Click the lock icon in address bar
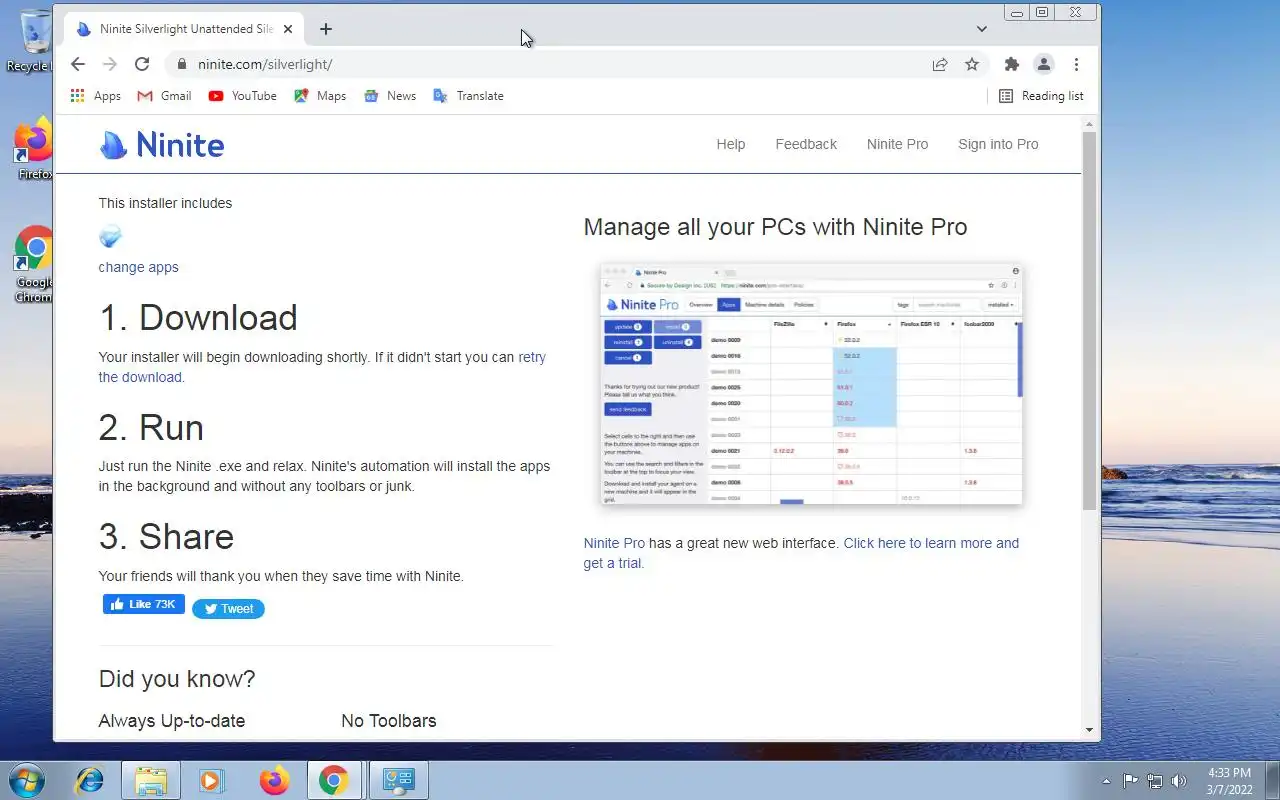Screen dimensions: 1280x800 pos(181,64)
